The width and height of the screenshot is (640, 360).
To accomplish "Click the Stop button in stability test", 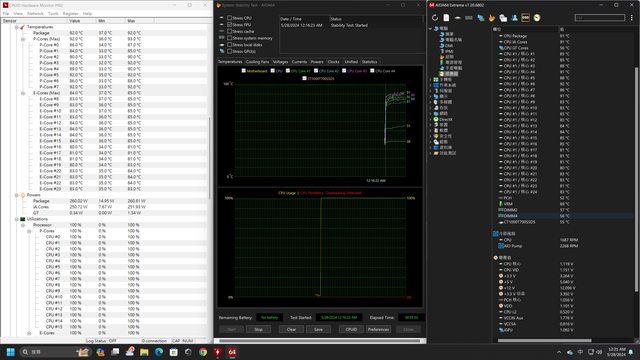I will (x=258, y=329).
